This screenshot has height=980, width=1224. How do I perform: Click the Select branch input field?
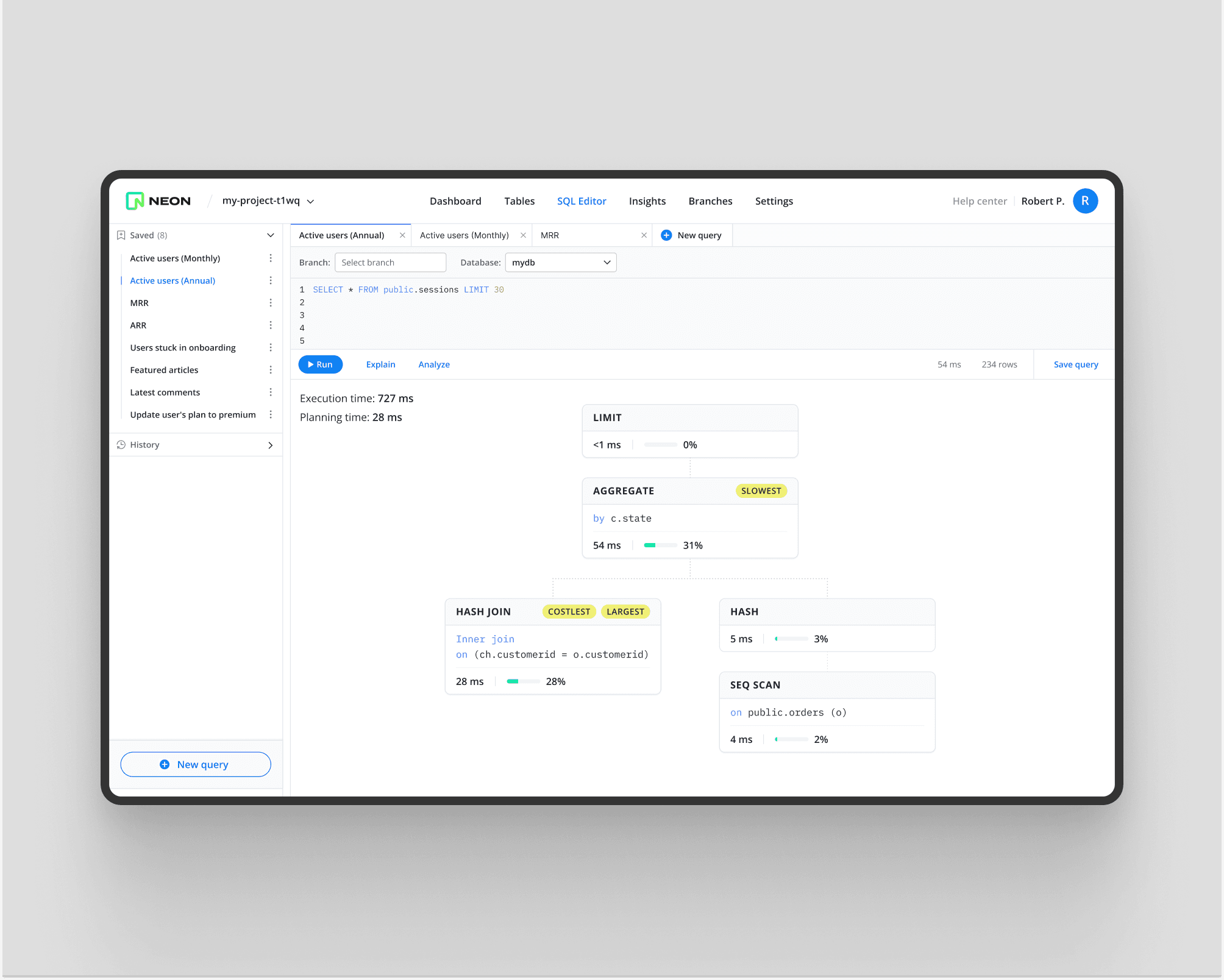coord(390,263)
